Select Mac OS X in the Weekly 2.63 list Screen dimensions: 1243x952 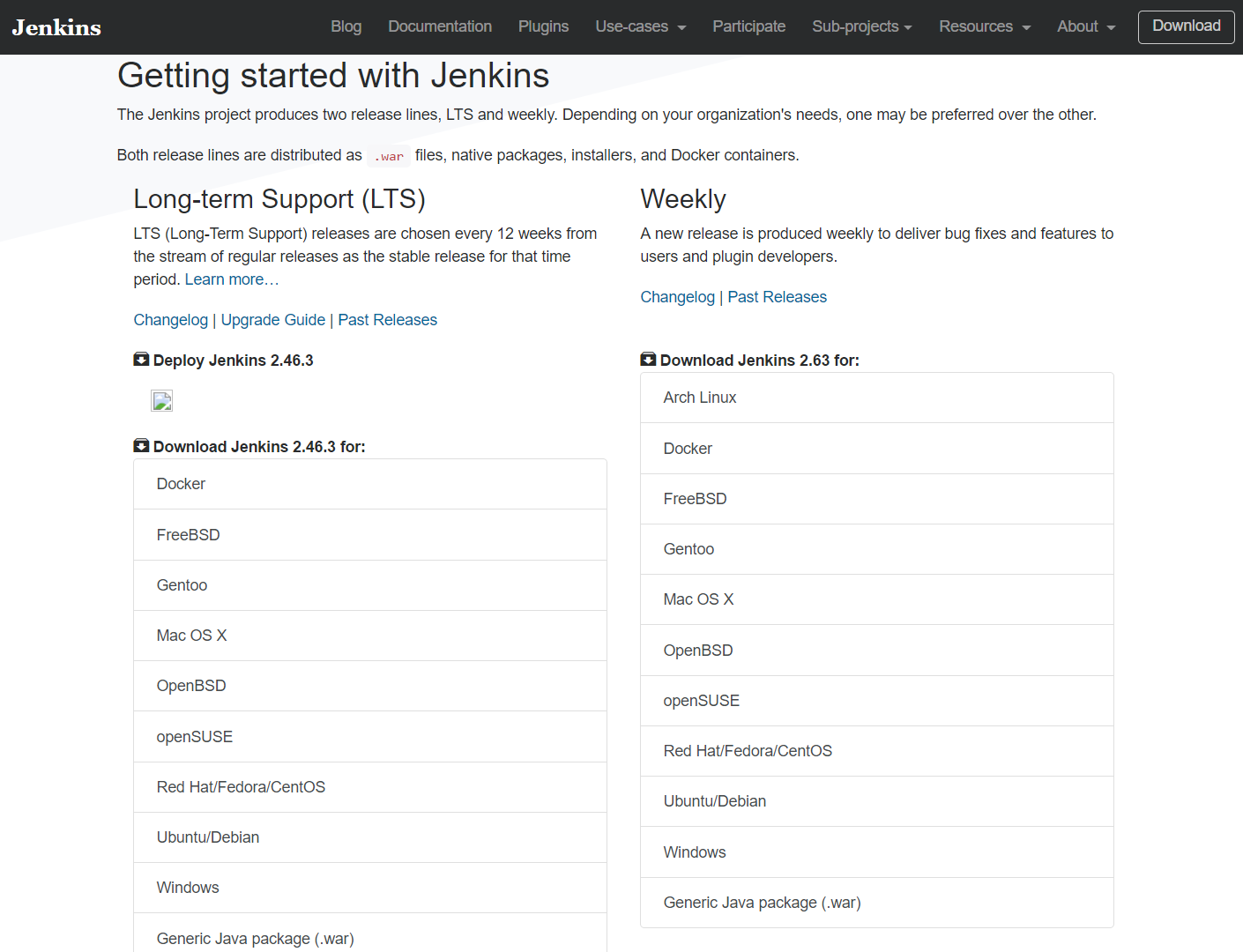point(877,599)
